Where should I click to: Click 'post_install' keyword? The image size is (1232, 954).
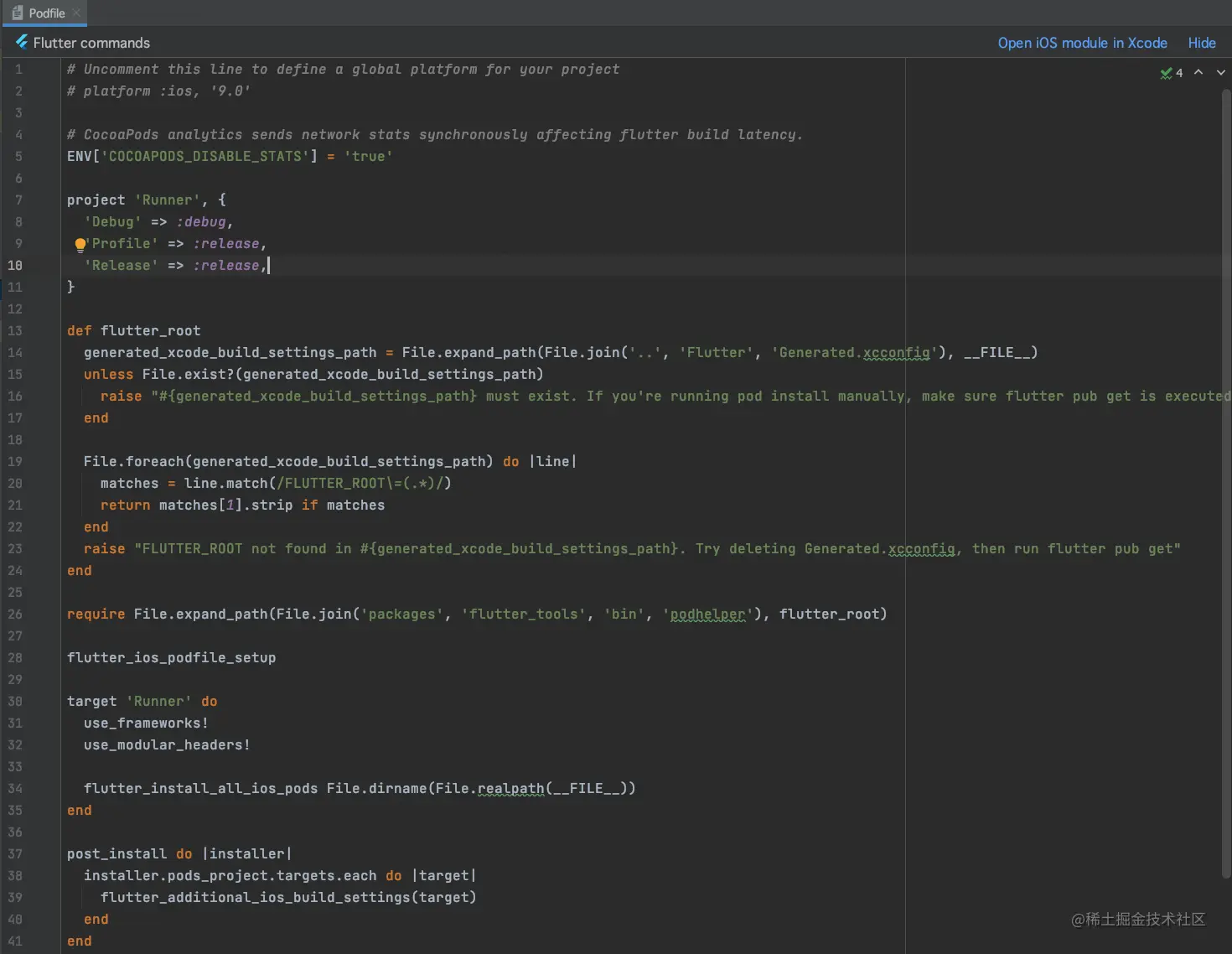[116, 853]
